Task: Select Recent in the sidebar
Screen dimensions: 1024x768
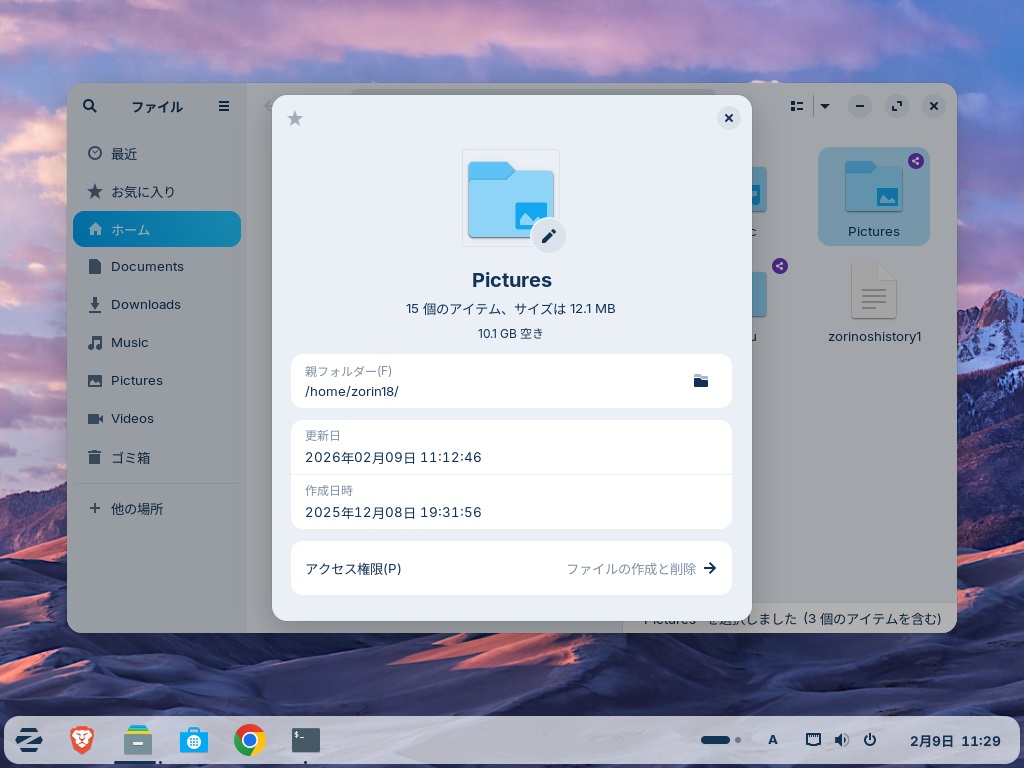Action: [x=124, y=154]
